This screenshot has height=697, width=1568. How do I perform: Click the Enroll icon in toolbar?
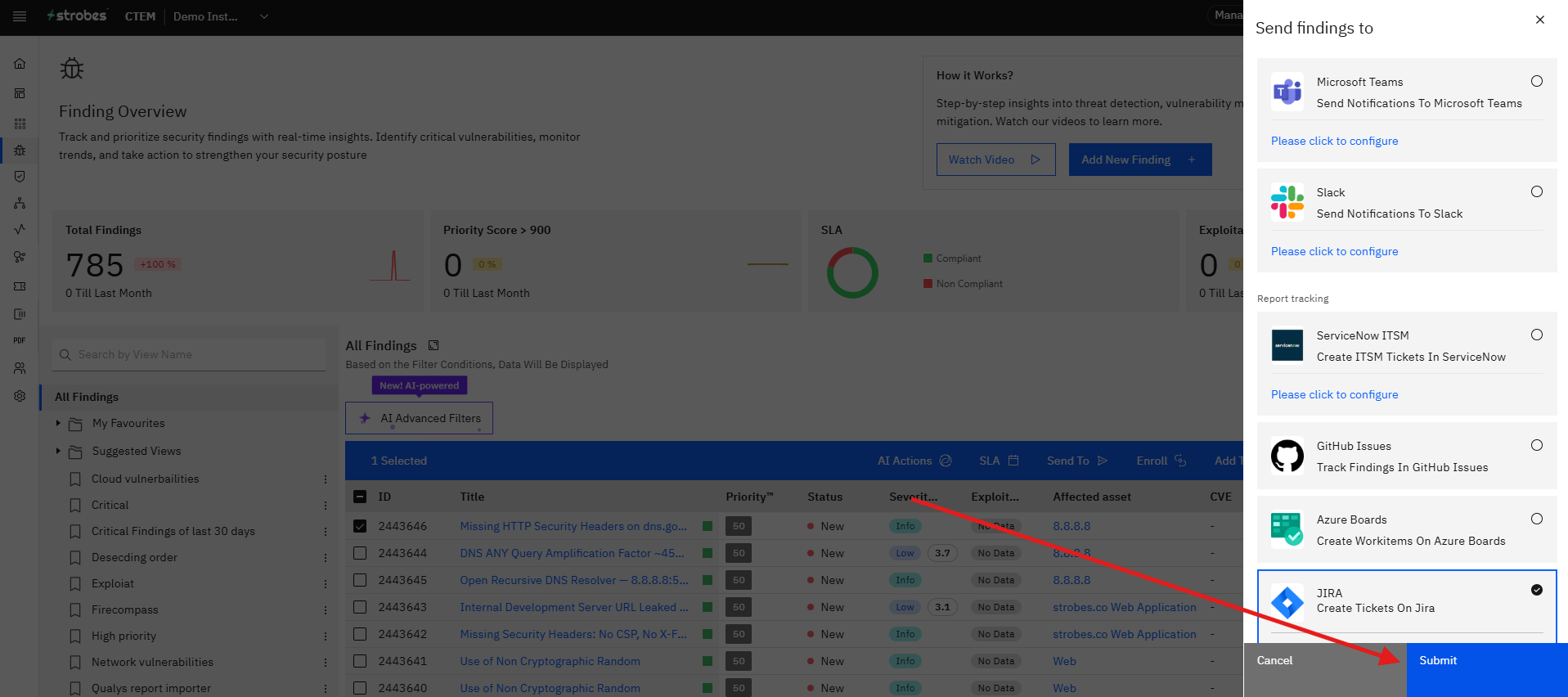(x=1180, y=461)
